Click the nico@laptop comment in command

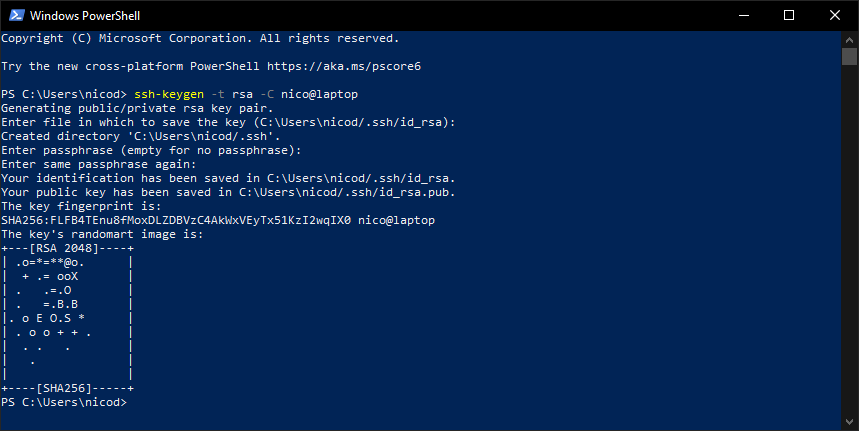319,94
